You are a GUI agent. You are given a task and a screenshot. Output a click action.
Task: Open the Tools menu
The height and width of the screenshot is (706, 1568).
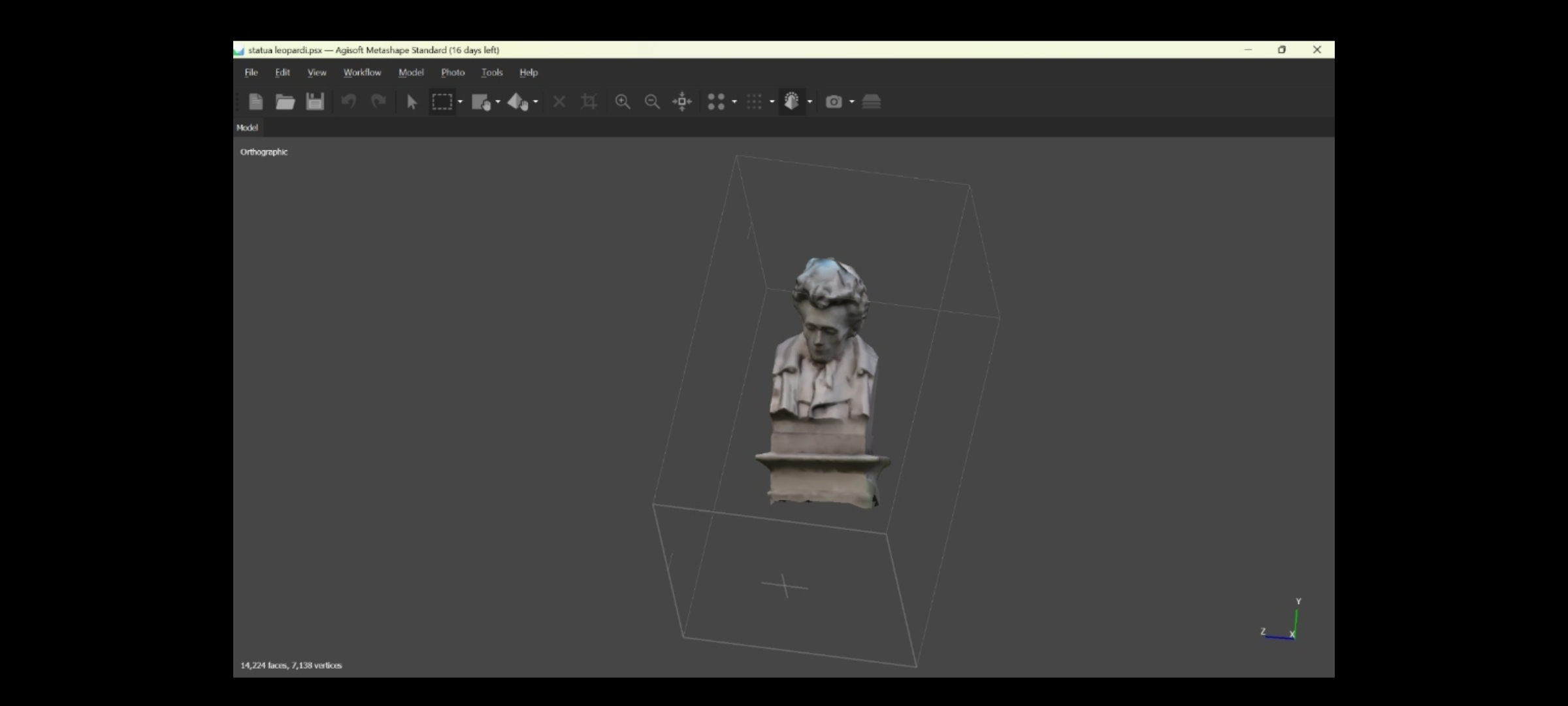point(492,73)
